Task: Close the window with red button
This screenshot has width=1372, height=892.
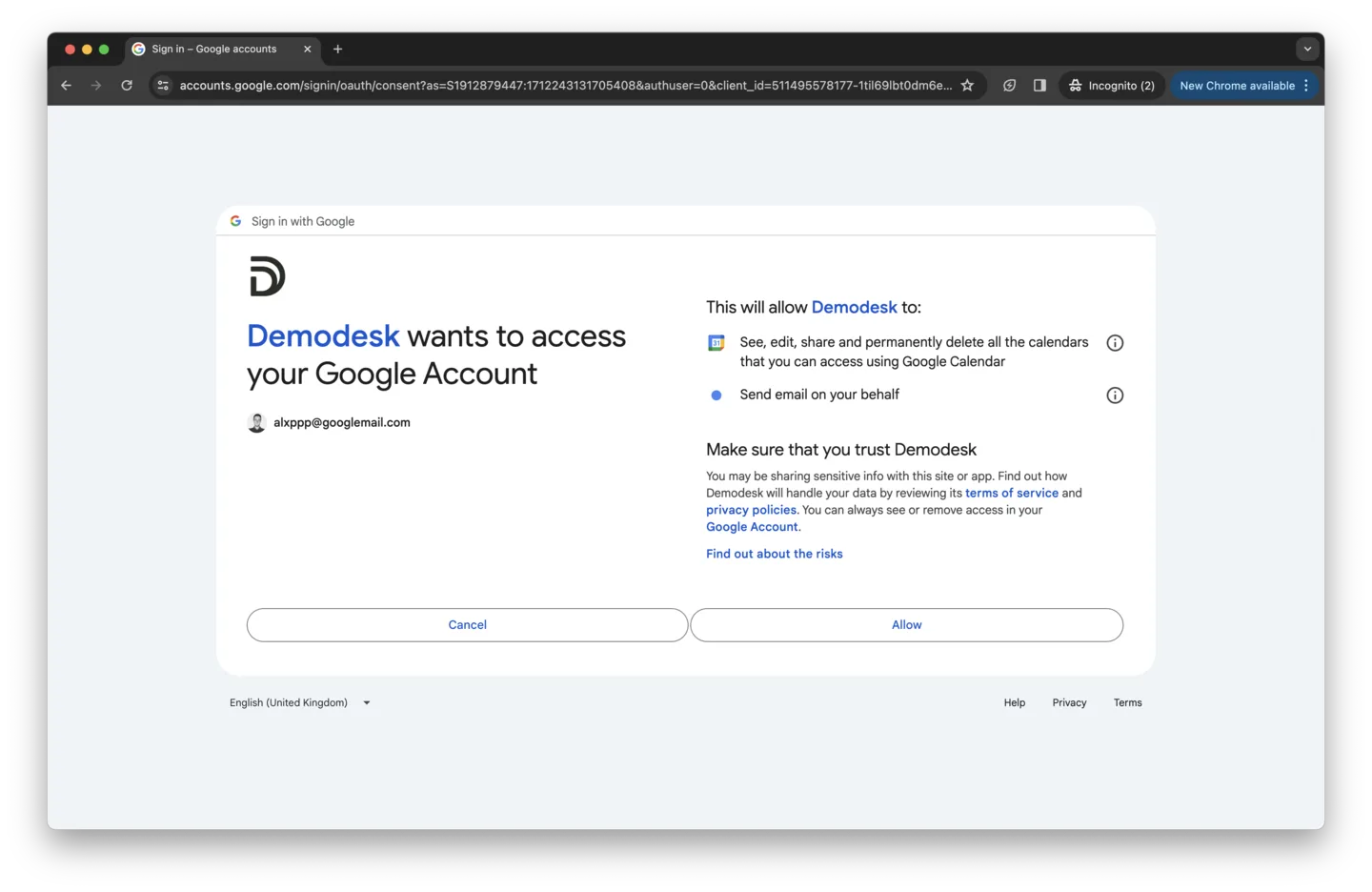Action: tap(70, 50)
